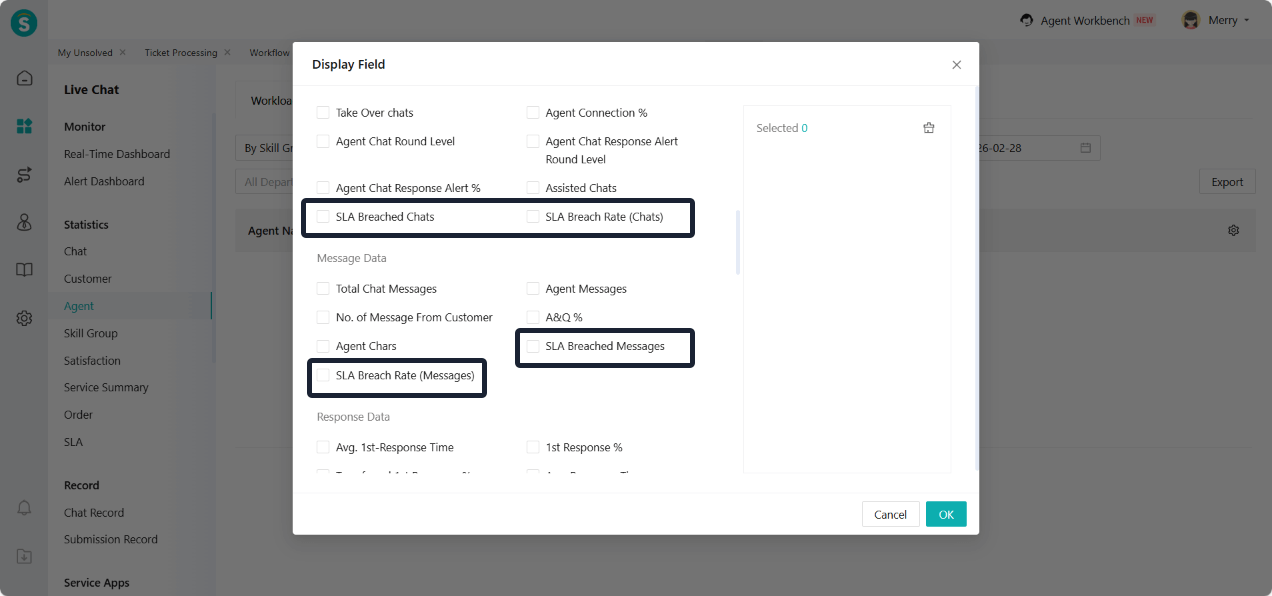Click the Cancel button
1272x596 pixels.
tap(890, 514)
